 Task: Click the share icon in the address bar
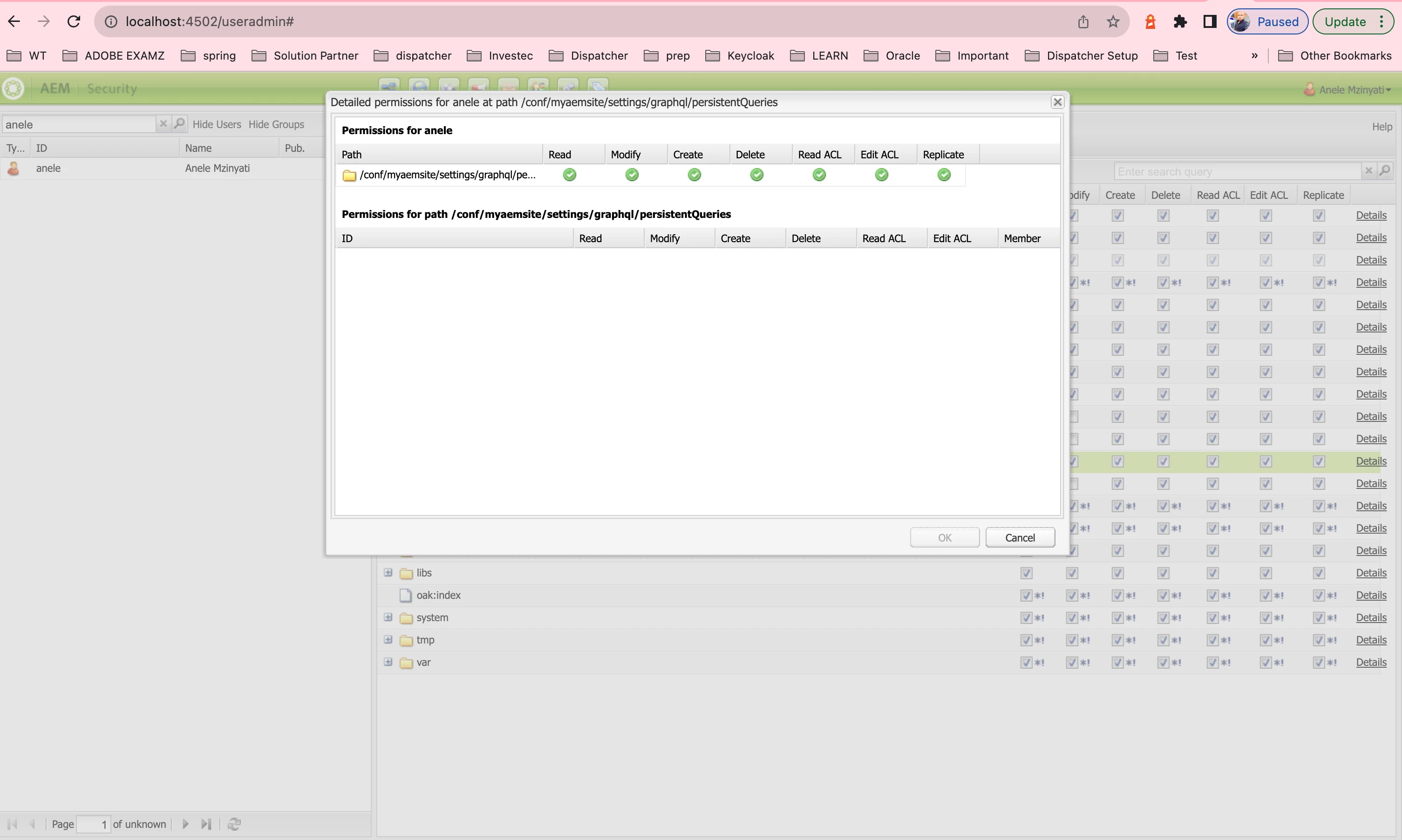click(1082, 21)
